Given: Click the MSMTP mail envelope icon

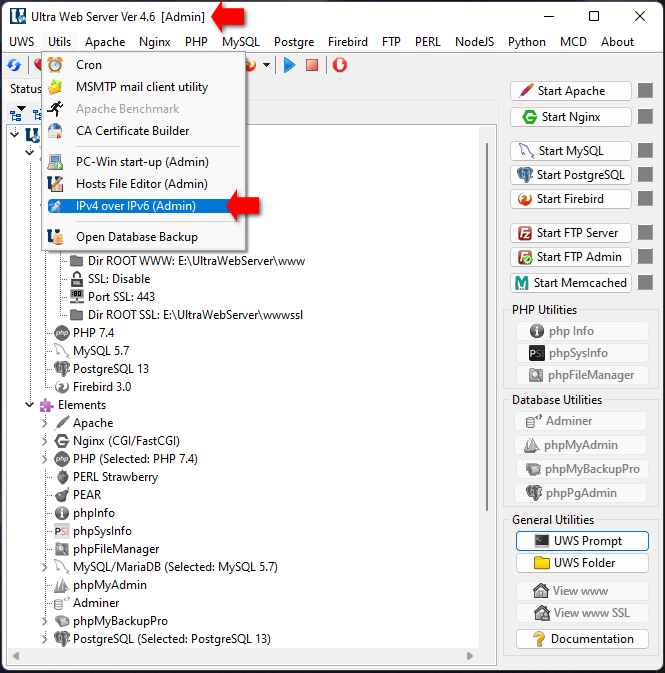Looking at the screenshot, I should [55, 87].
